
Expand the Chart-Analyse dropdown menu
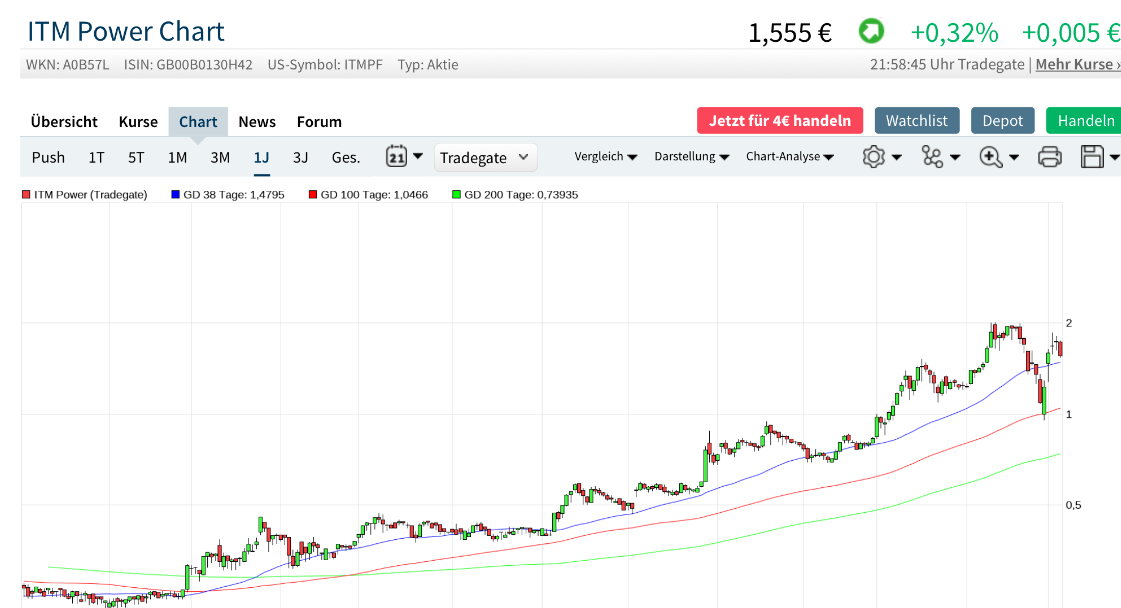click(789, 157)
